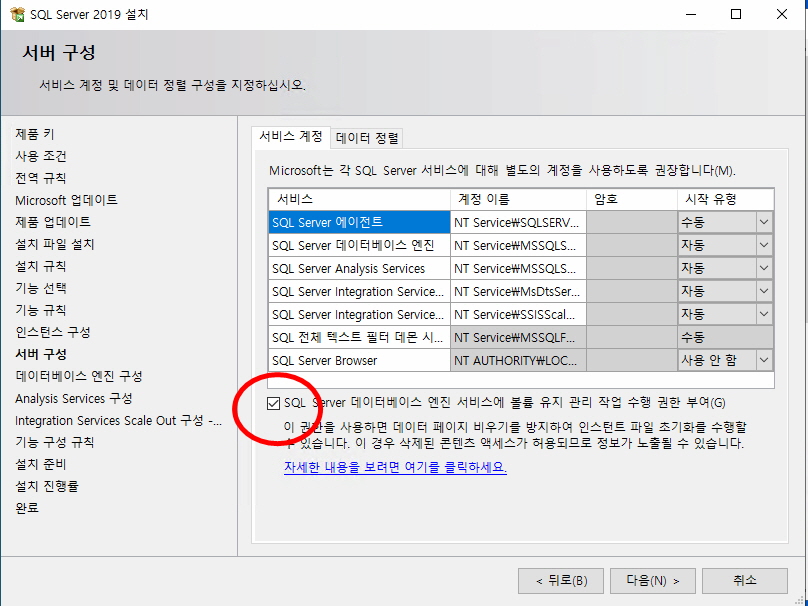The width and height of the screenshot is (808, 606).
Task: Click the 취소 button
Action: [745, 581]
